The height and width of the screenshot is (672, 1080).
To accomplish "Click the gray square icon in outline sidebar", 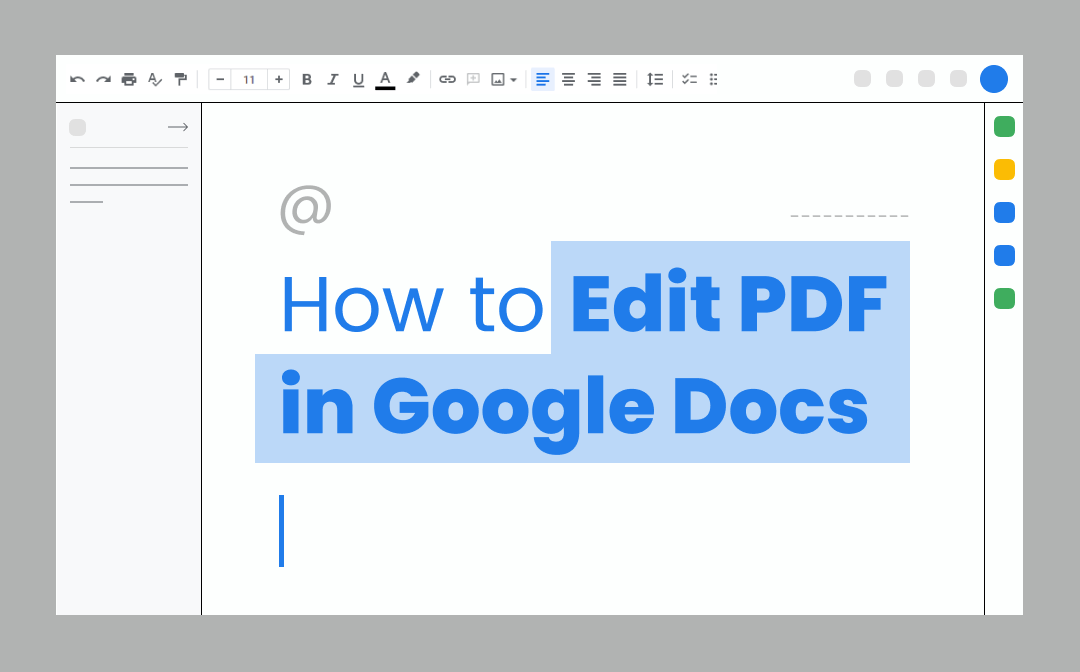I will click(78, 127).
